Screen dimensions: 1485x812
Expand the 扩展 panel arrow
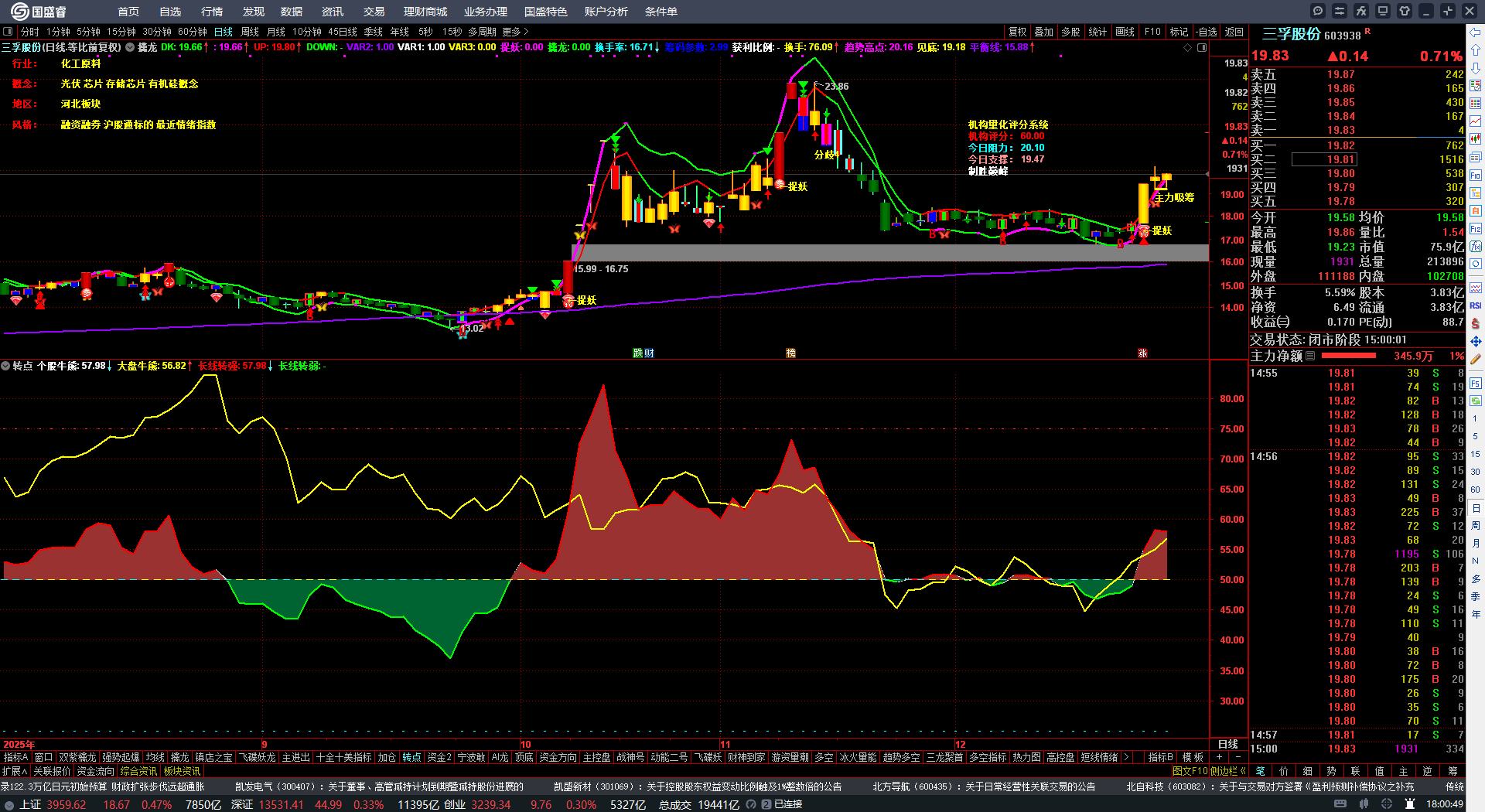tap(15, 771)
